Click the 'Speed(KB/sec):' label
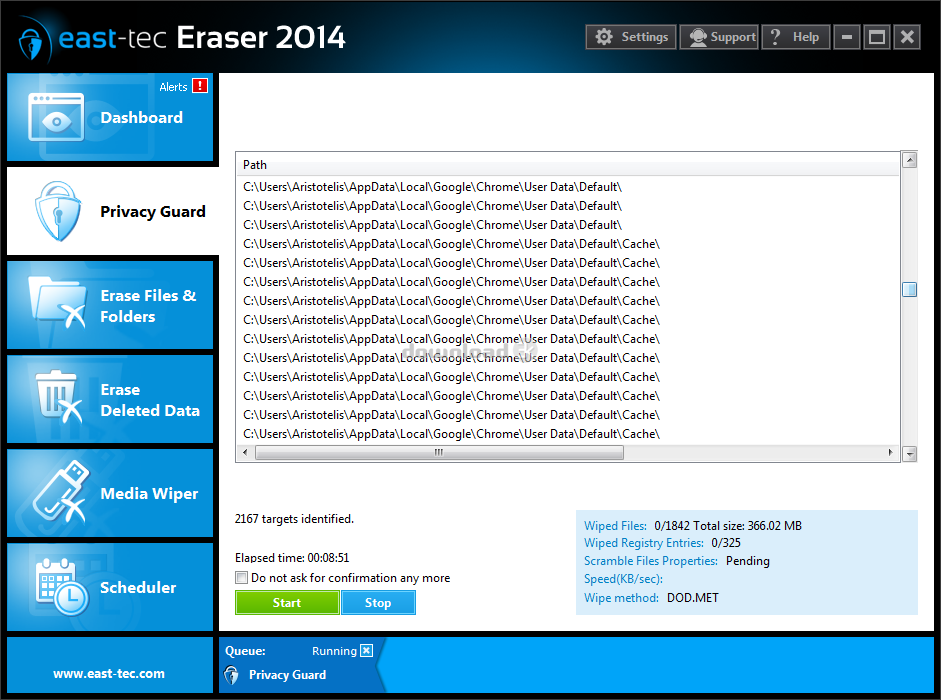Viewport: 941px width, 700px height. (x=624, y=579)
